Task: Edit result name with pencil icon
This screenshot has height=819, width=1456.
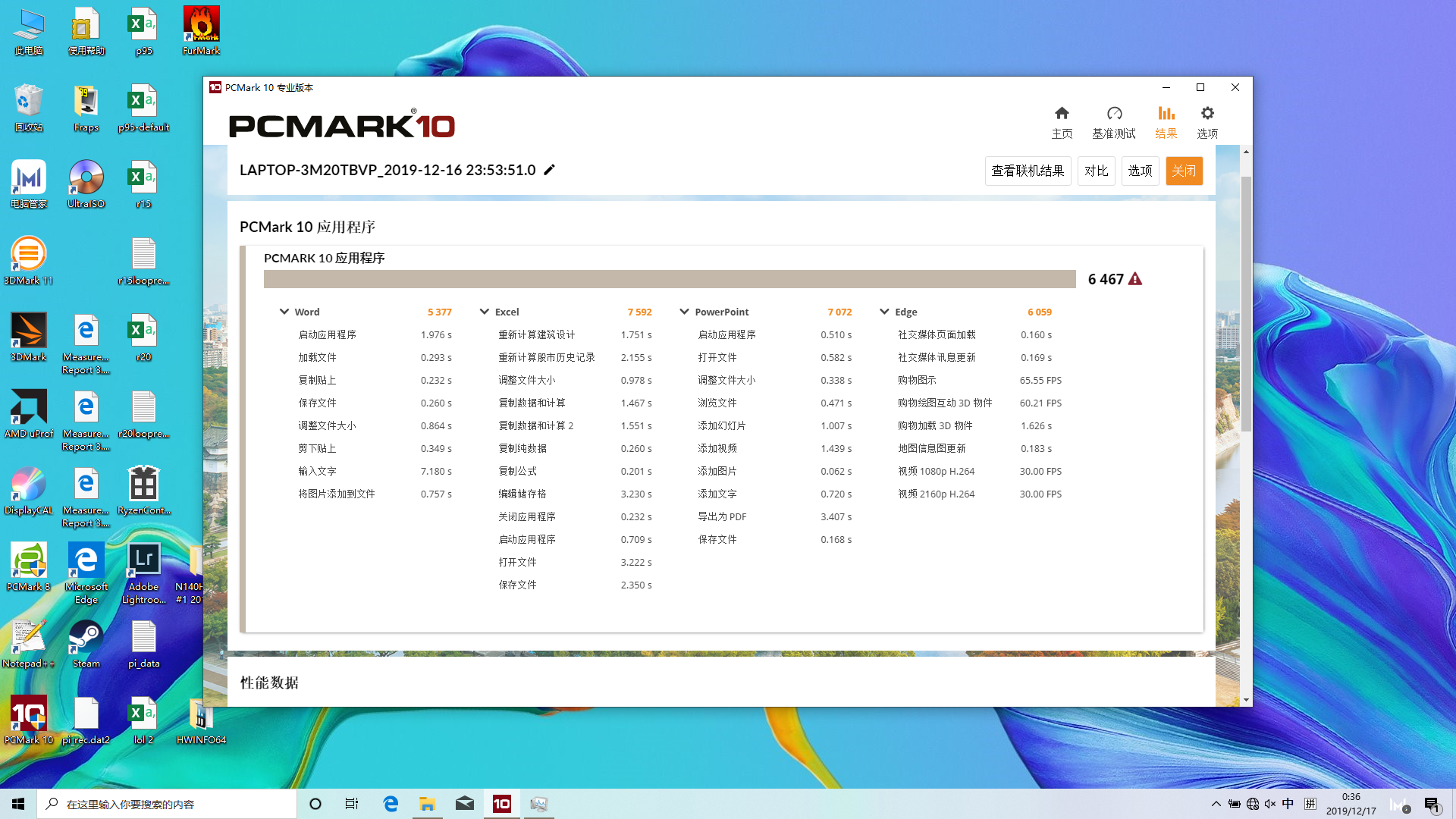Action: coord(550,170)
